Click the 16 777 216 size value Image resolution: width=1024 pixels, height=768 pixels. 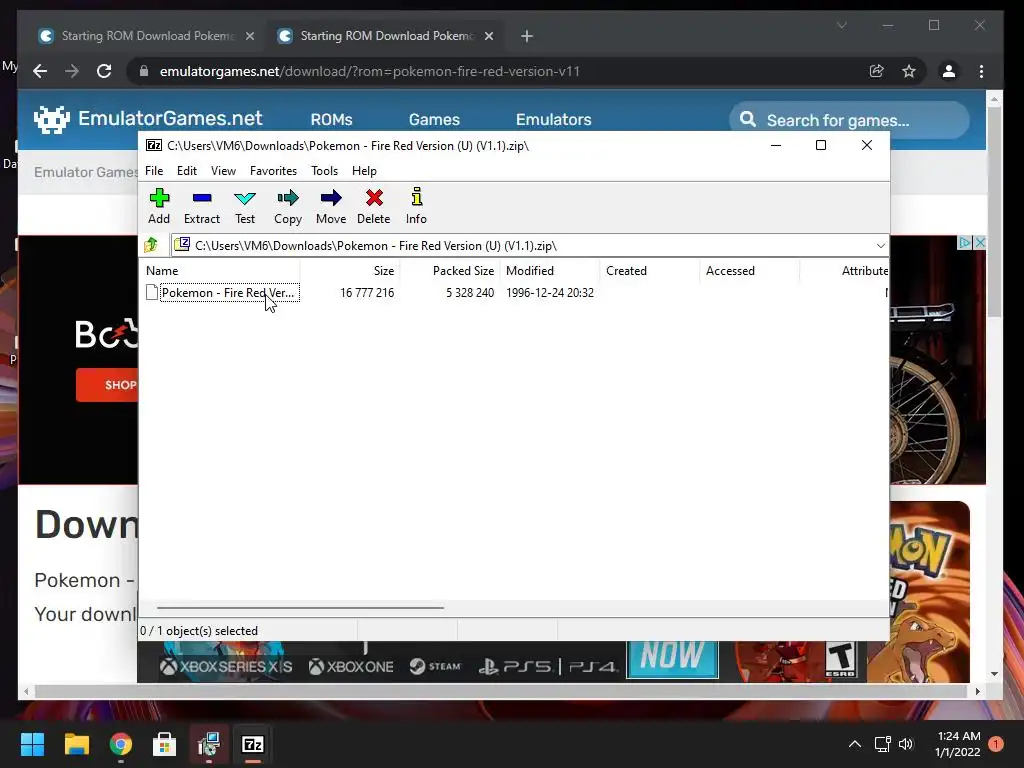(367, 293)
